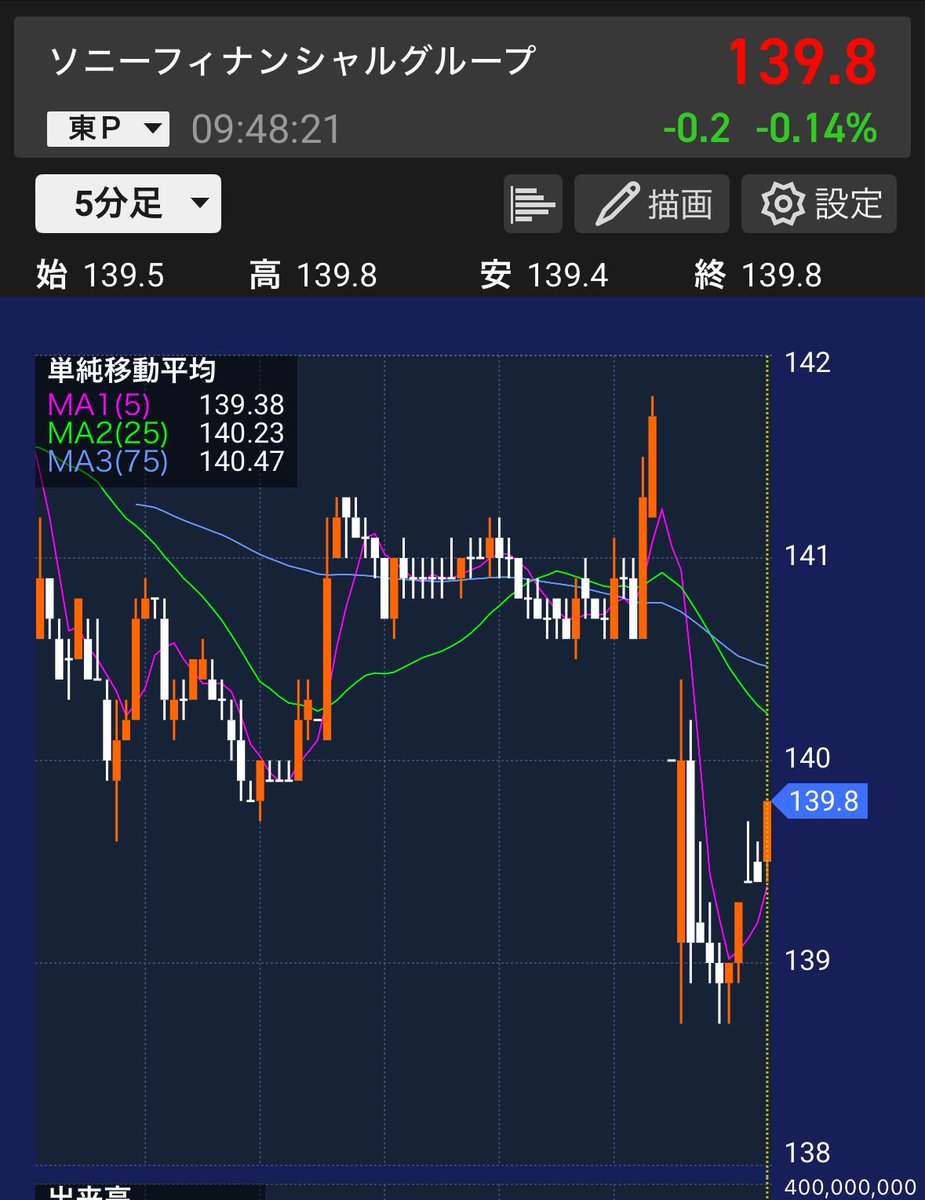925x1200 pixels.
Task: Click the -0.14% percent change value
Action: 816,128
